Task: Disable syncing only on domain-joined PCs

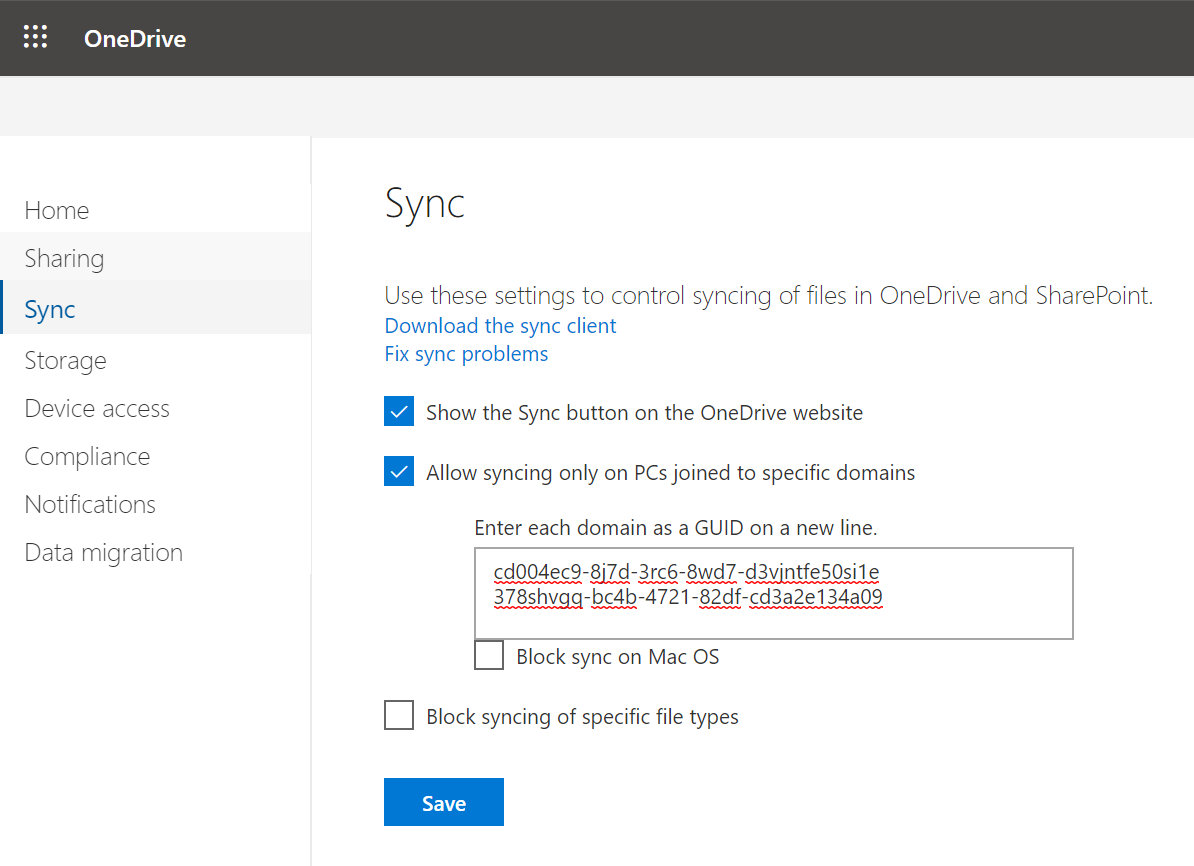Action: click(x=399, y=472)
